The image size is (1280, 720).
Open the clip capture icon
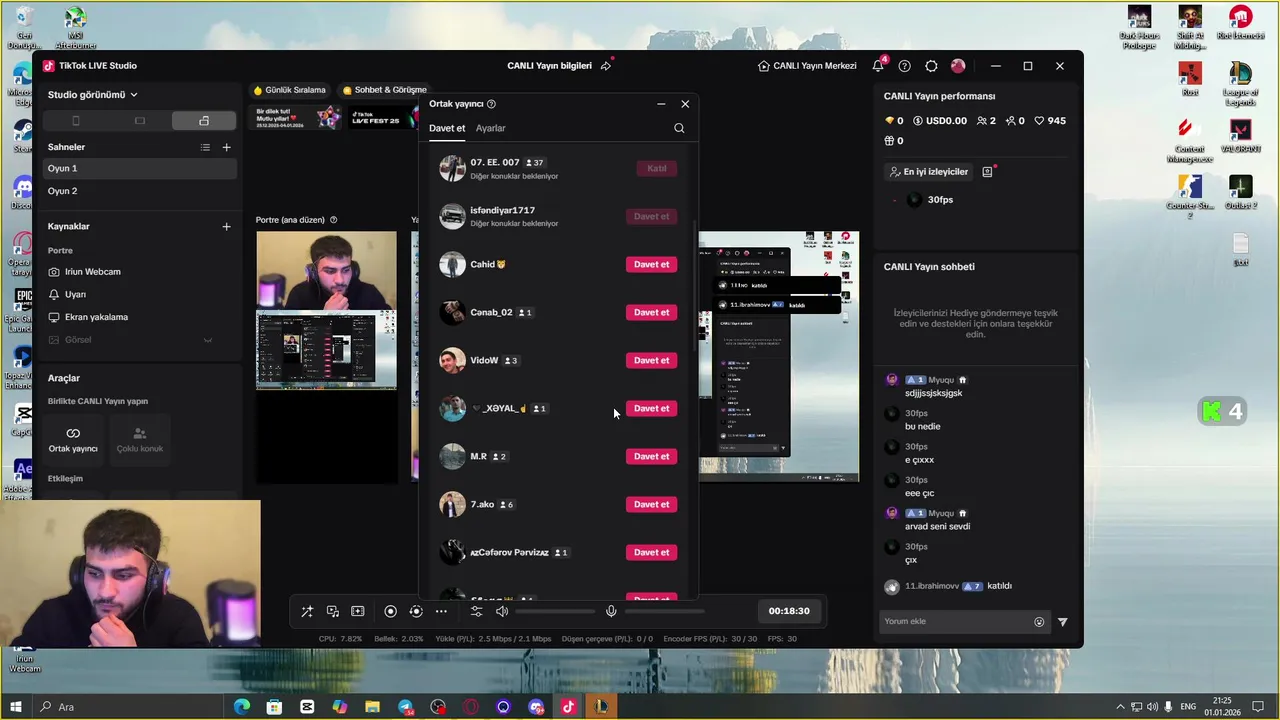[x=358, y=611]
